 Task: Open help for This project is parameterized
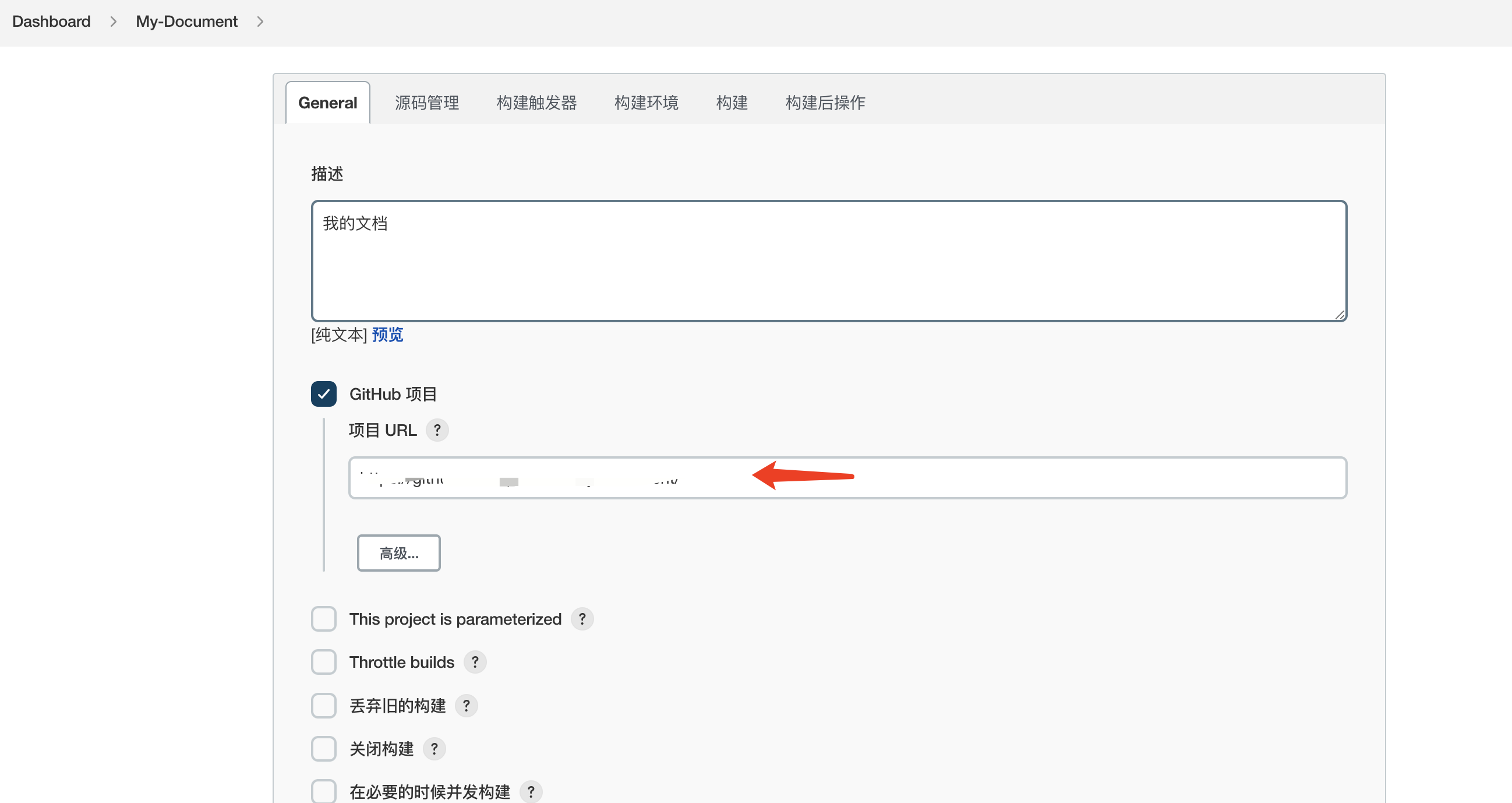582,619
